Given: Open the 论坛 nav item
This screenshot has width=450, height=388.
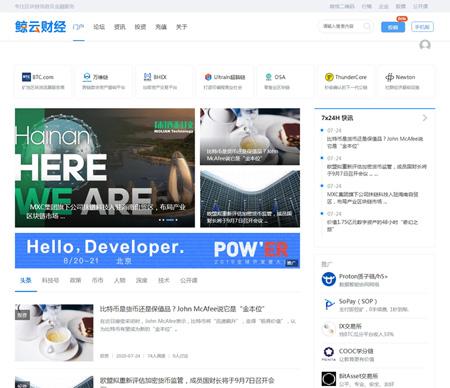Looking at the screenshot, I should [99, 27].
